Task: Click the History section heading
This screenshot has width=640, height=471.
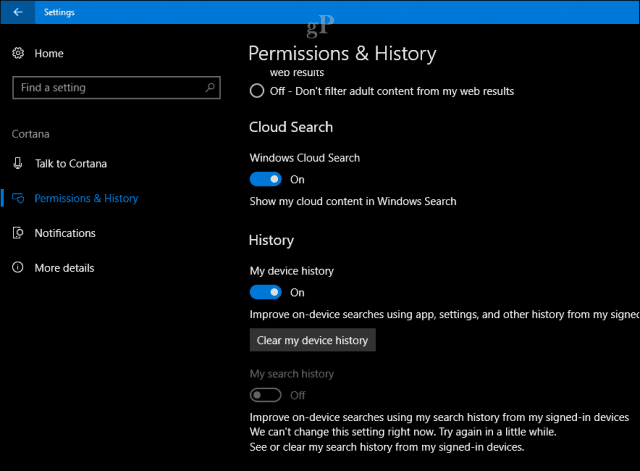Action: [271, 240]
